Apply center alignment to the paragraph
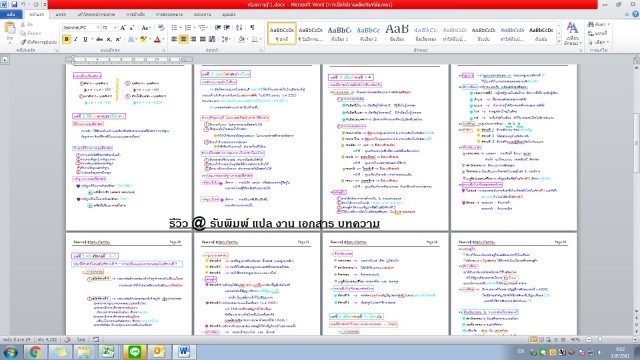Screen dimensions: 640x360 pyautogui.click(x=183, y=39)
